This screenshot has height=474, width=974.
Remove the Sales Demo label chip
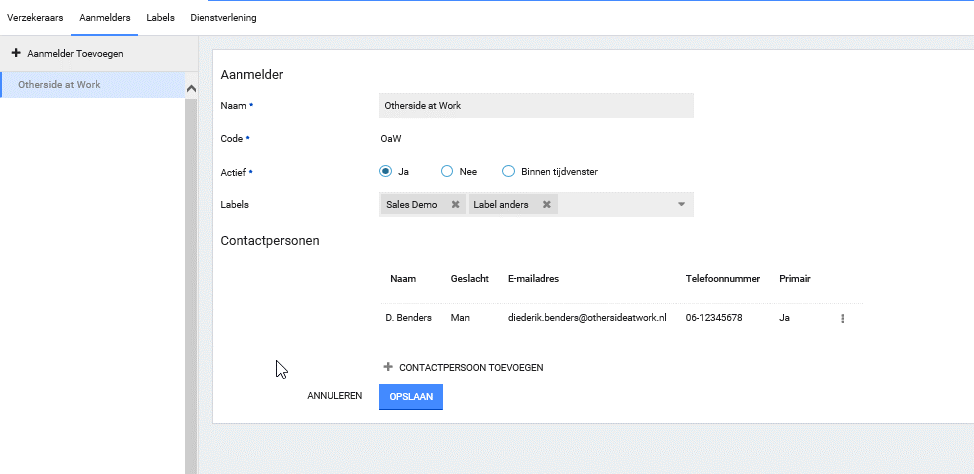455,205
